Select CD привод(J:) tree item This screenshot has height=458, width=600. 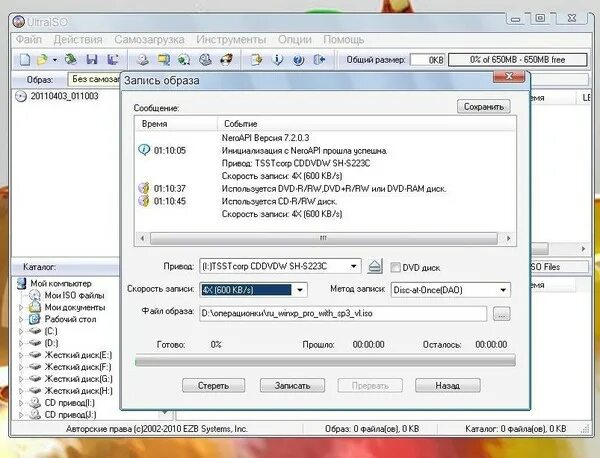click(70, 415)
